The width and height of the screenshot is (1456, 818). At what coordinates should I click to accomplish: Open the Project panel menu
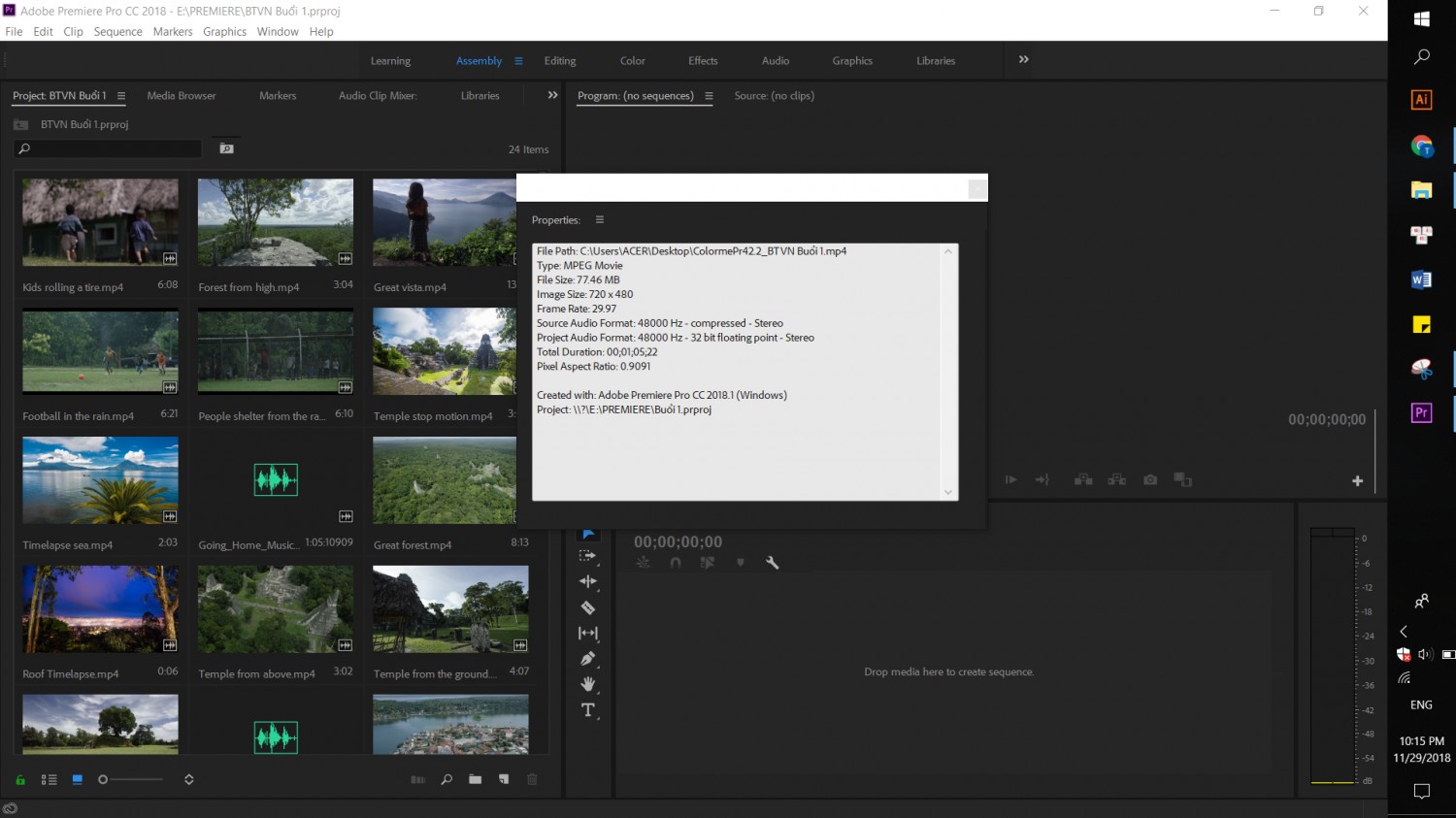[121, 96]
